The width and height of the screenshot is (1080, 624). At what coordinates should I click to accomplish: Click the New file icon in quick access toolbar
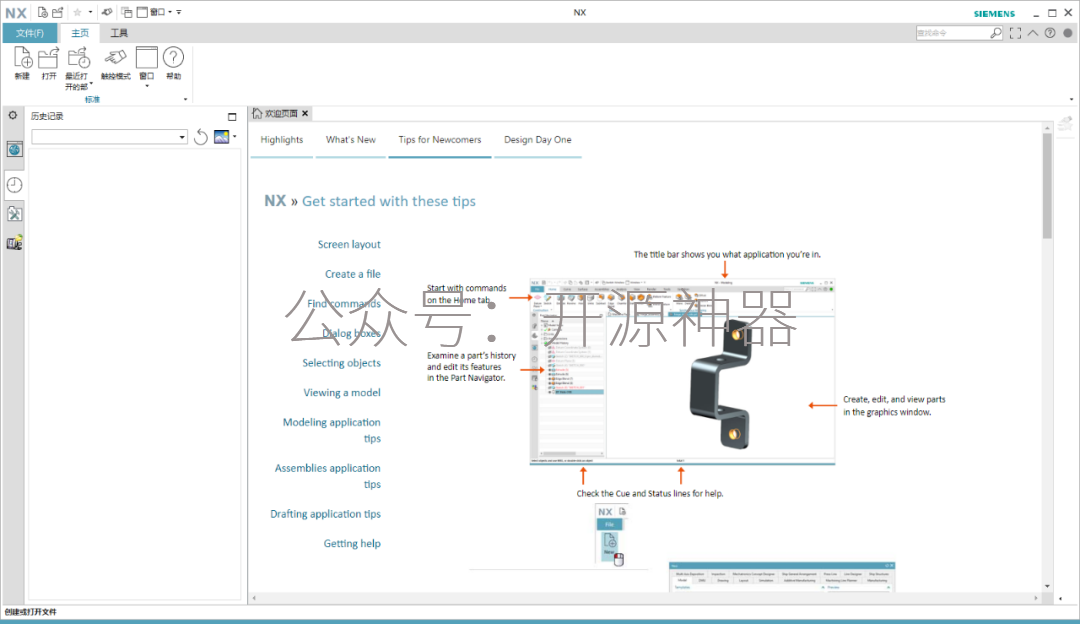coord(43,12)
